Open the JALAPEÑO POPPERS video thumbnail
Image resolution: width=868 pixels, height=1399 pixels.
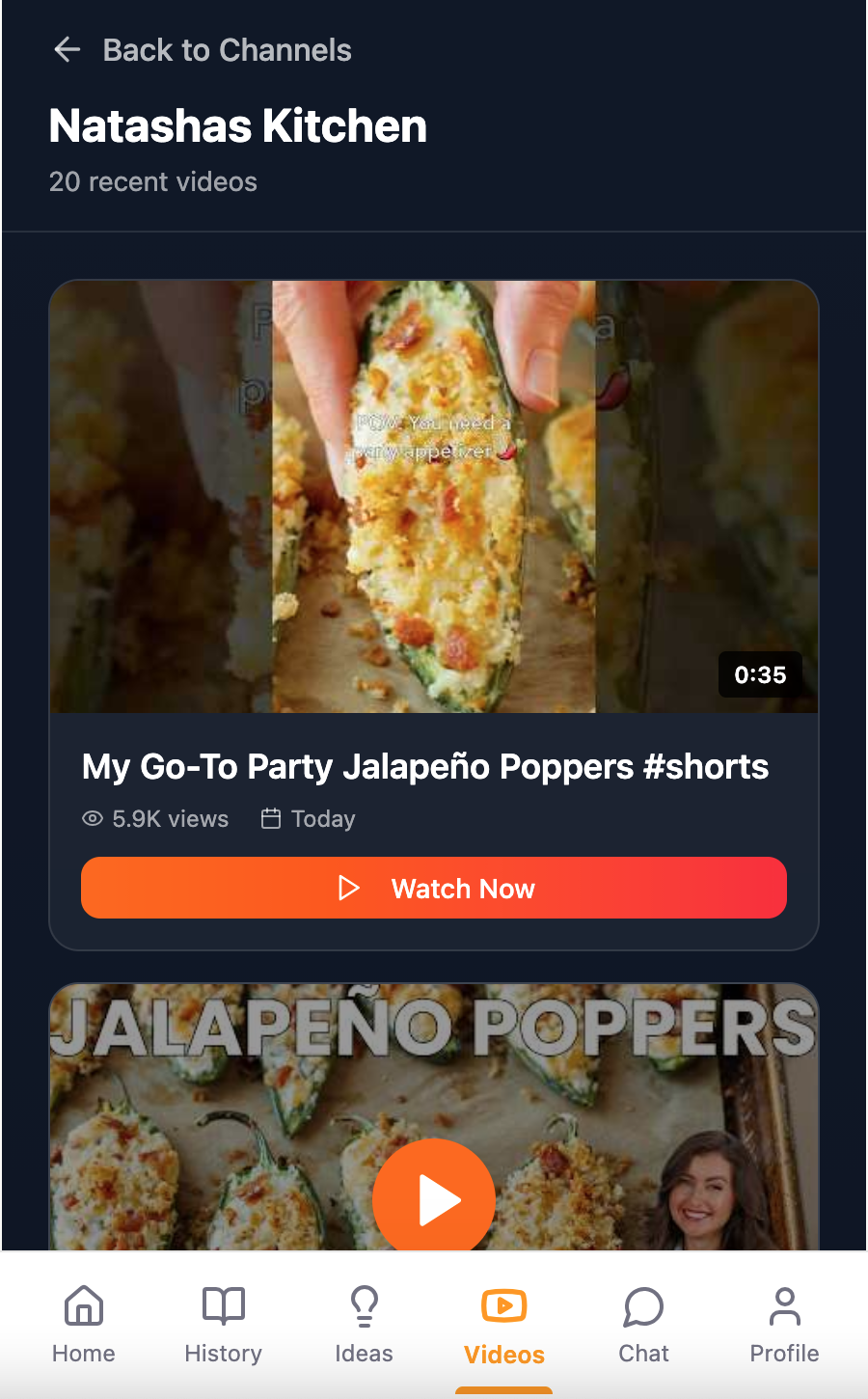(x=434, y=1117)
